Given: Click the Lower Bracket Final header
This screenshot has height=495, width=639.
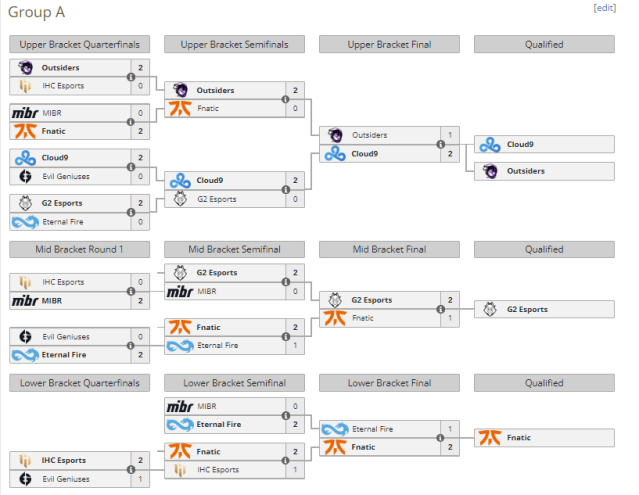Looking at the screenshot, I should [x=389, y=383].
